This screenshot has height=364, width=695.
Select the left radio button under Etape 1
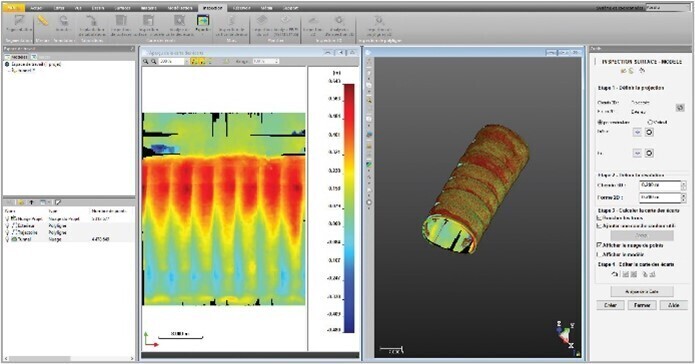[x=600, y=122]
